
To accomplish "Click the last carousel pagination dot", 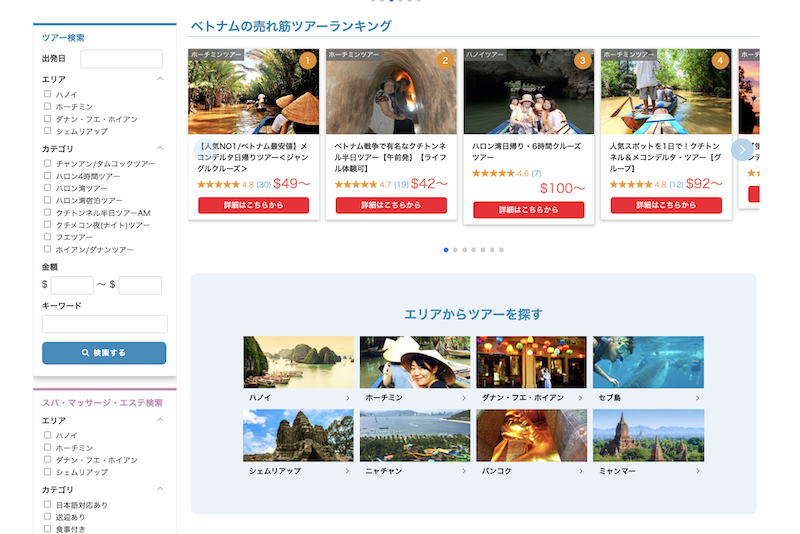I will (x=502, y=249).
